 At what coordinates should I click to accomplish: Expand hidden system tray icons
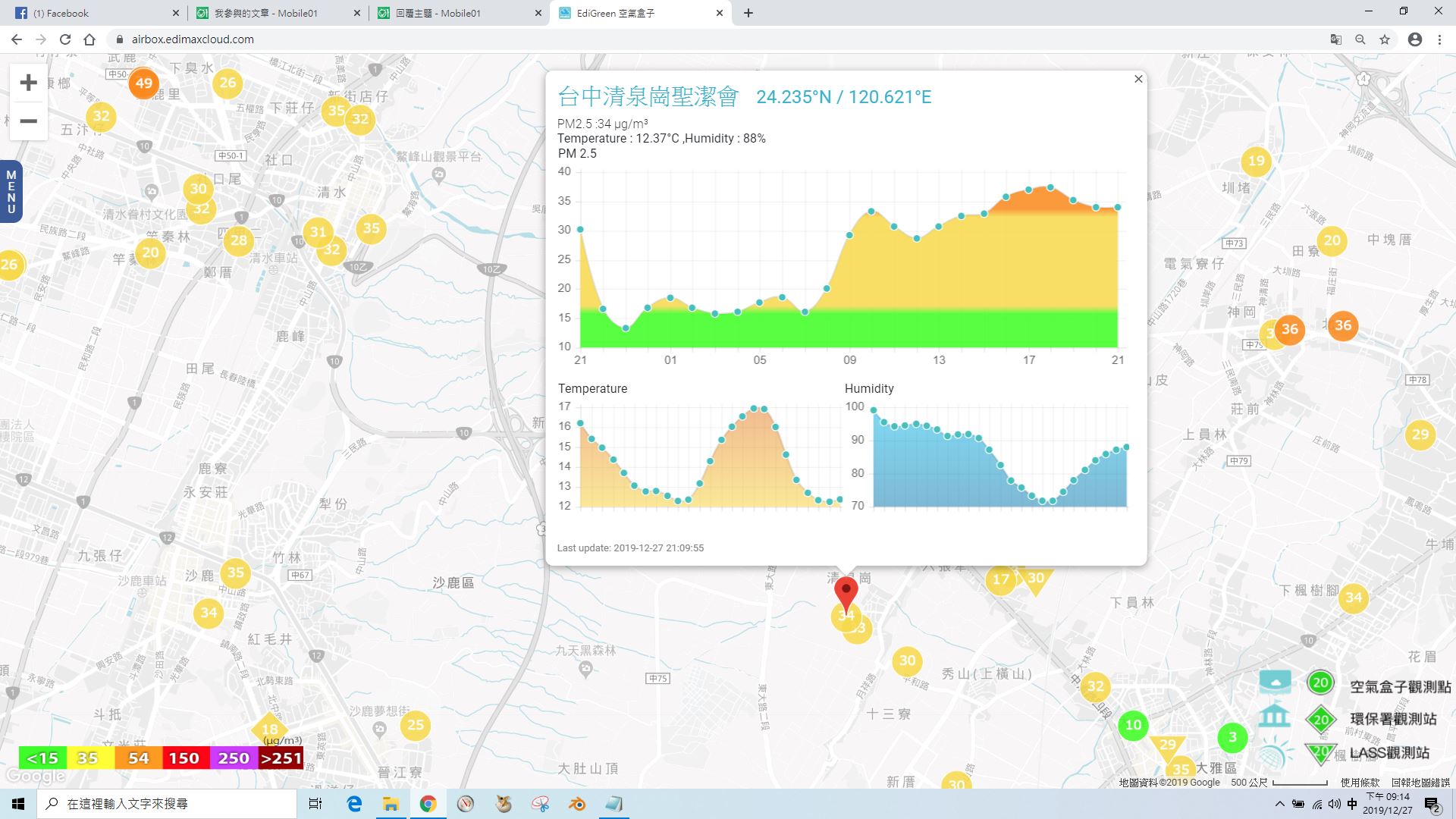[1280, 804]
